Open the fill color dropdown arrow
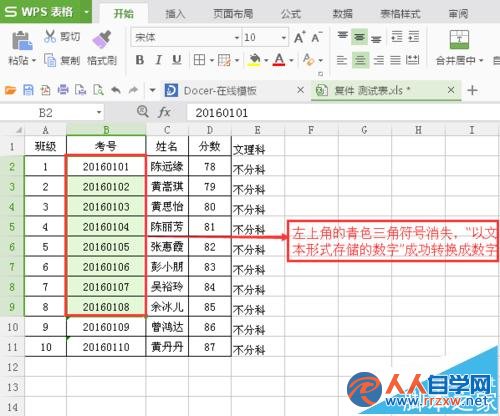The height and width of the screenshot is (416, 500). click(266, 60)
